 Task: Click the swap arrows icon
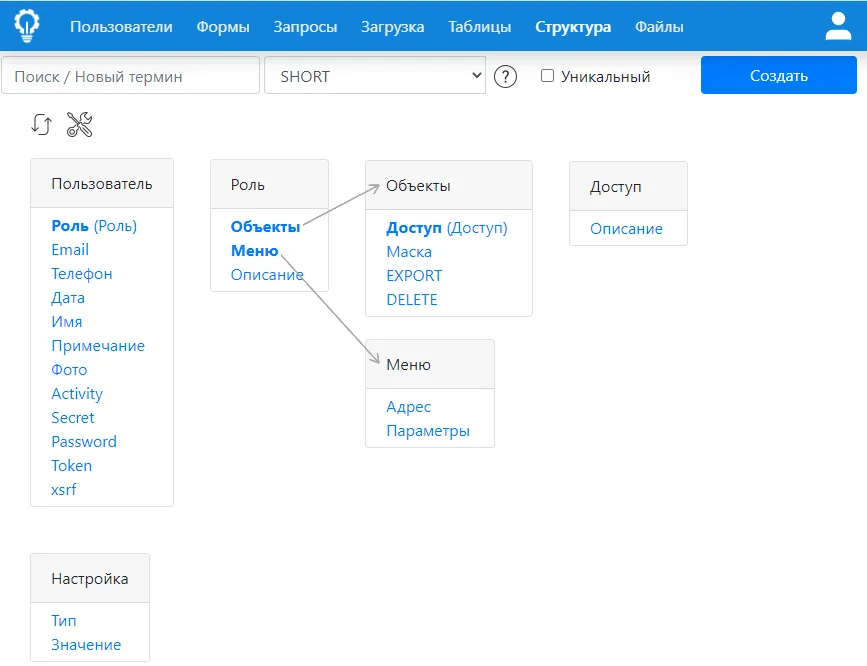point(41,124)
